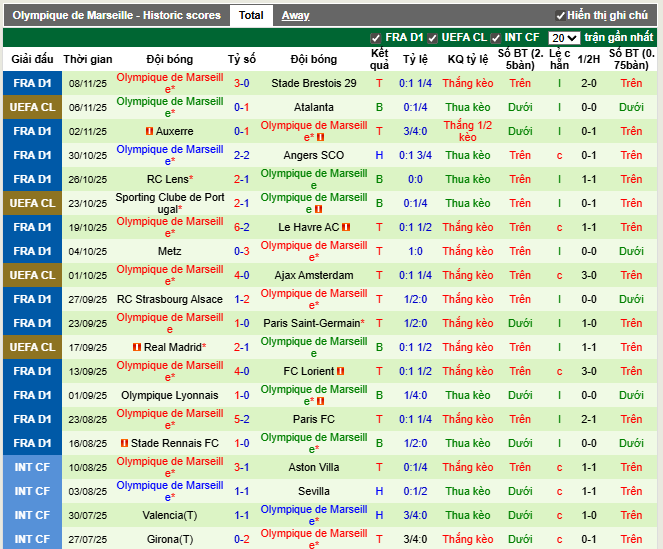Click red card icon beside Stade Rennais FC
This screenshot has width=663, height=549.
(124, 443)
